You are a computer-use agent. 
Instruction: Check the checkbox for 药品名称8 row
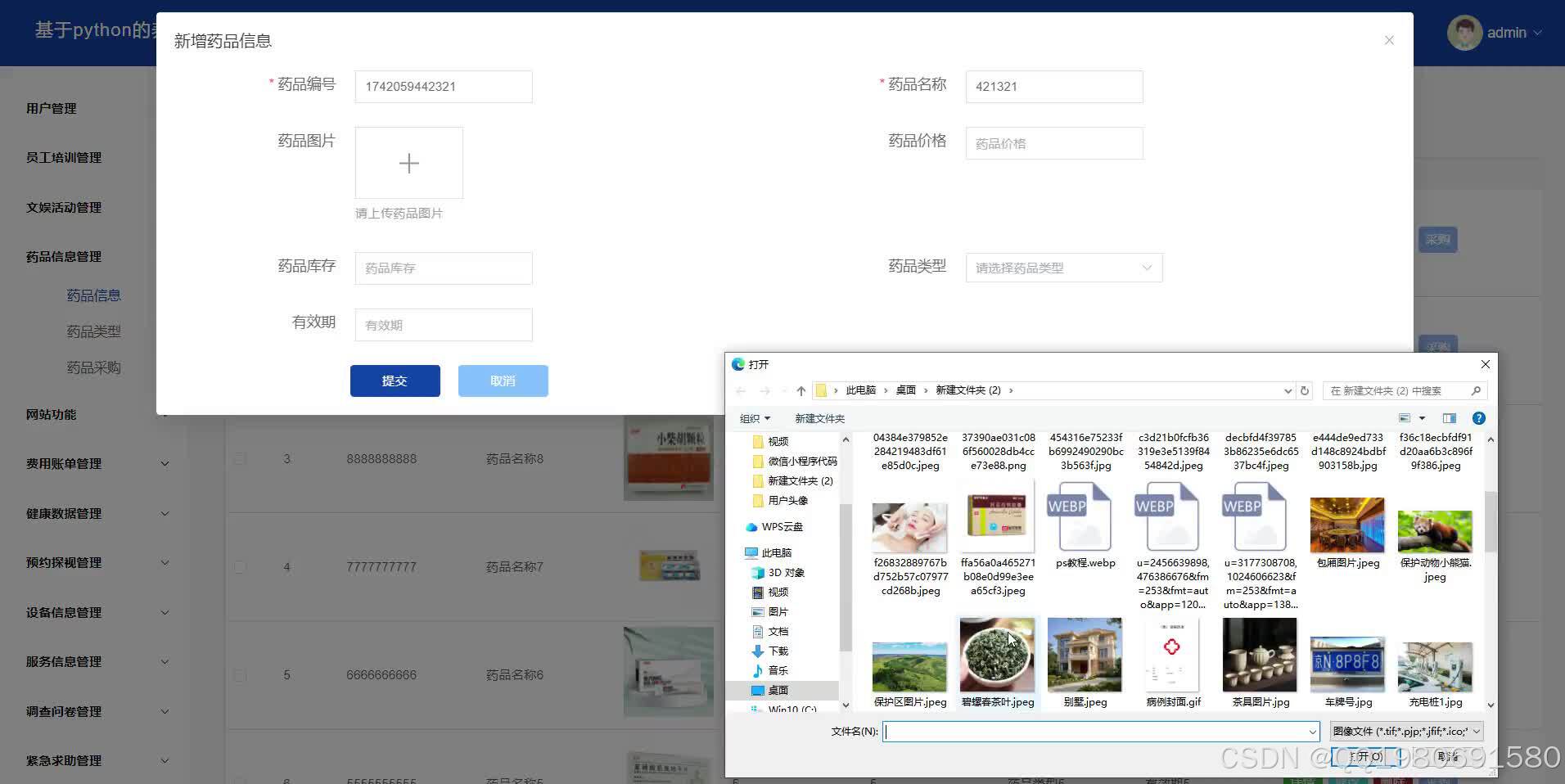[239, 458]
